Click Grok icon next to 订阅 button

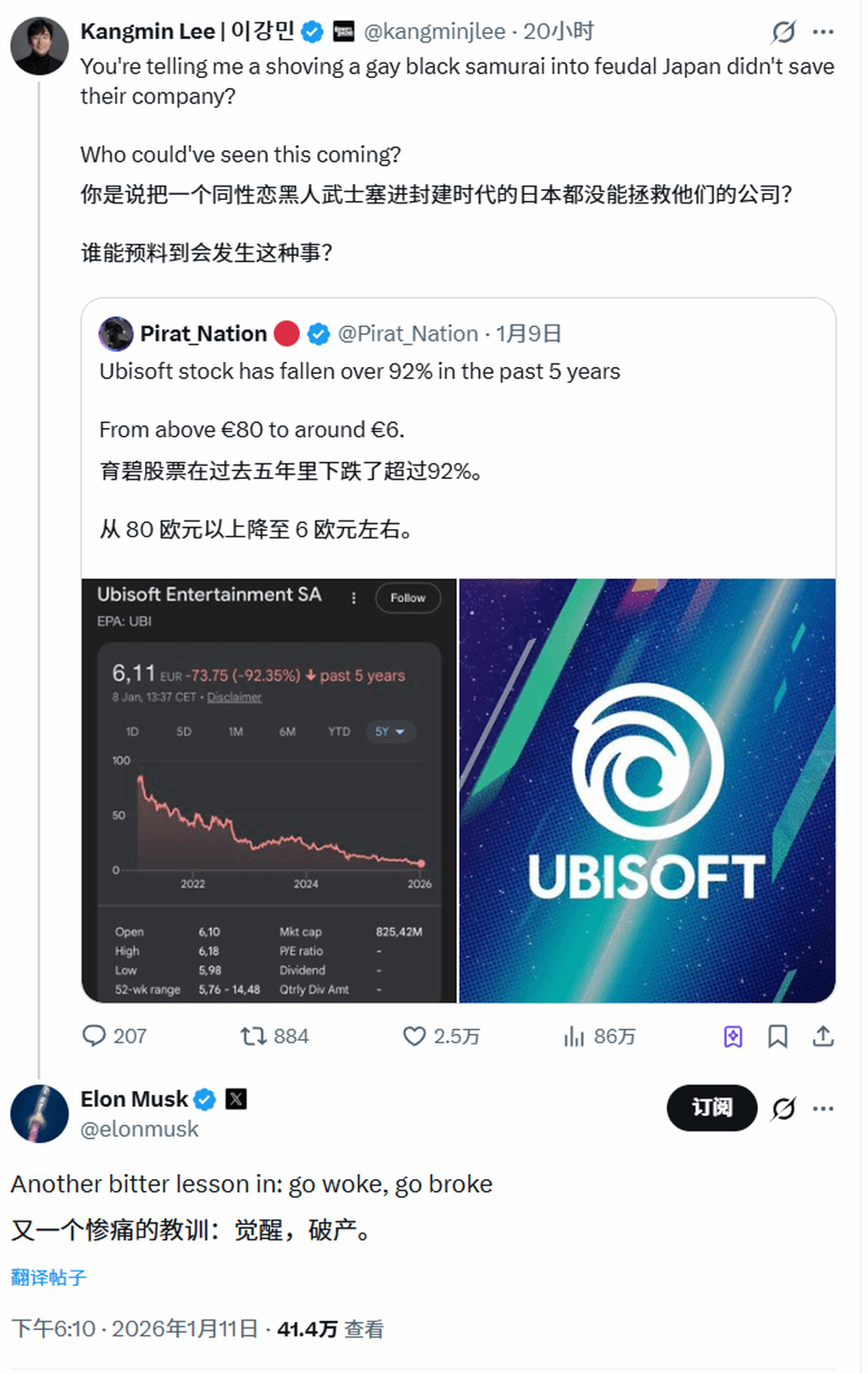click(783, 1108)
